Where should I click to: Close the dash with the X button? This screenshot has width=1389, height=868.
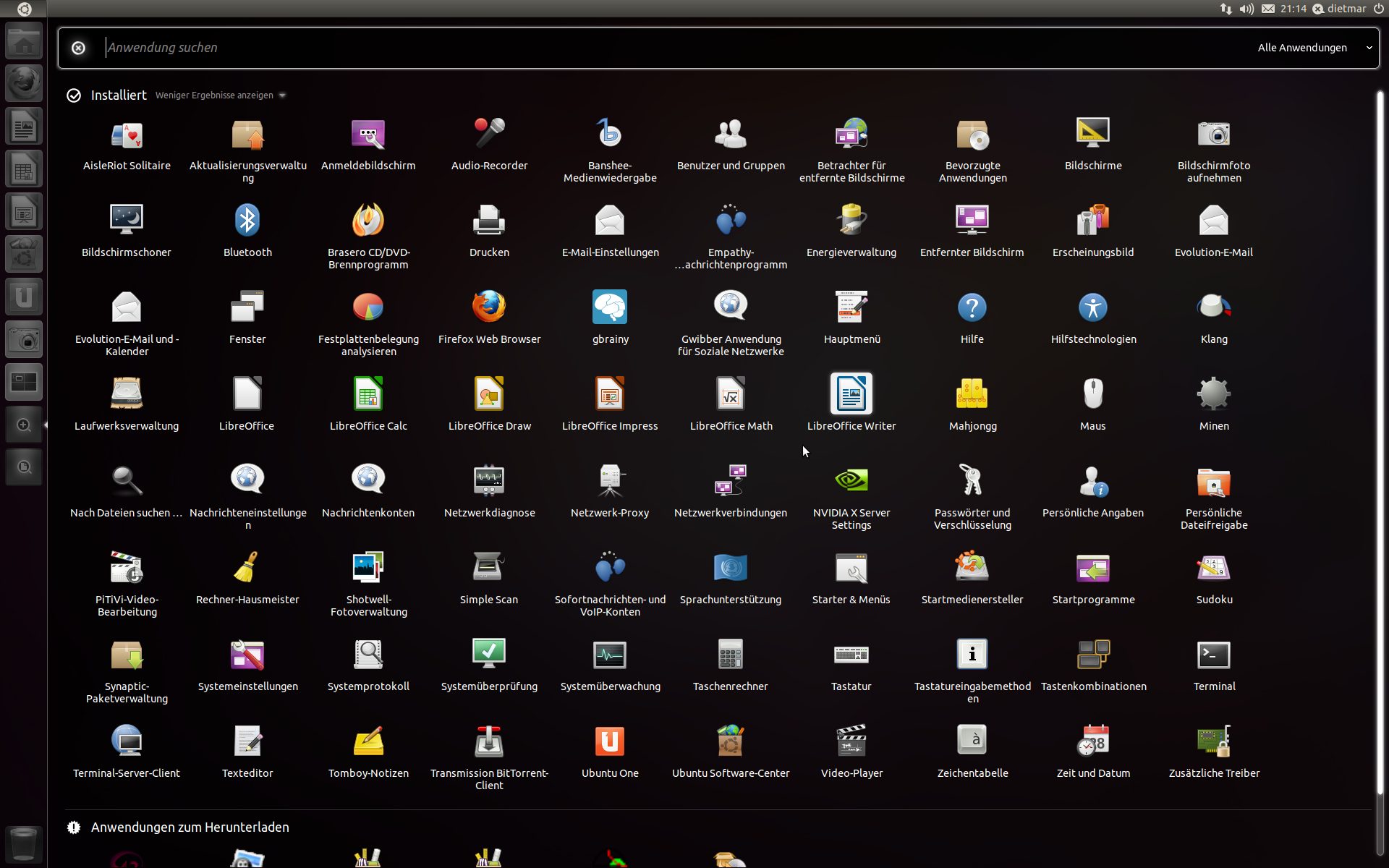coord(78,48)
